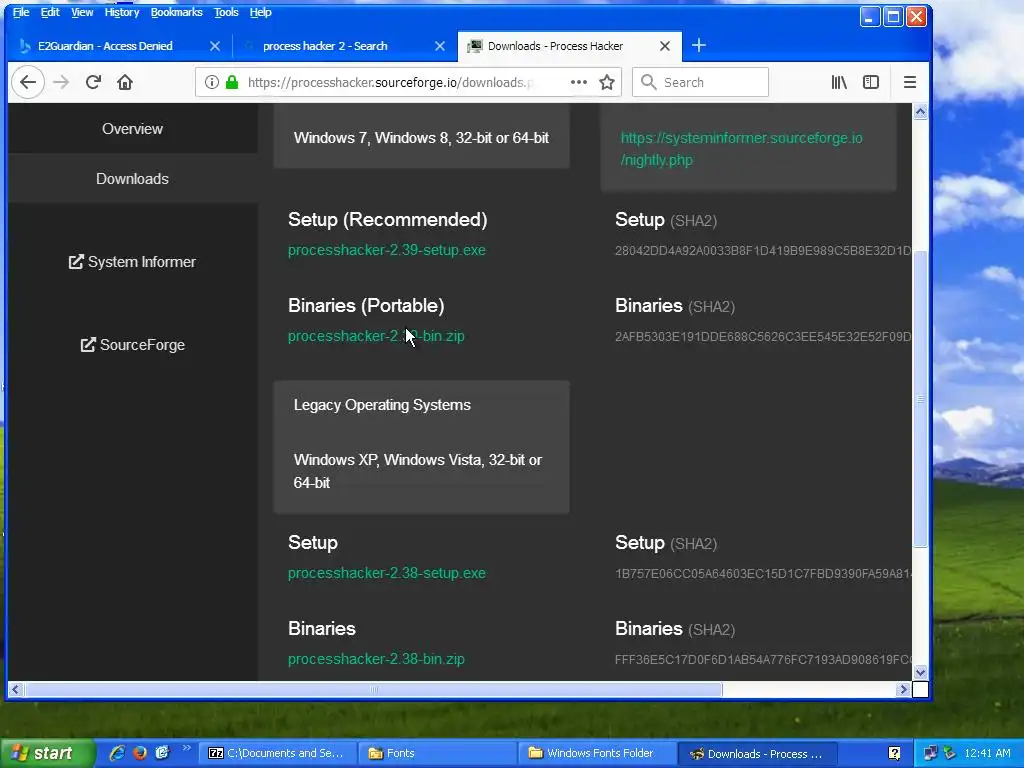Open the systeminformer nightly.php link

tap(741, 149)
